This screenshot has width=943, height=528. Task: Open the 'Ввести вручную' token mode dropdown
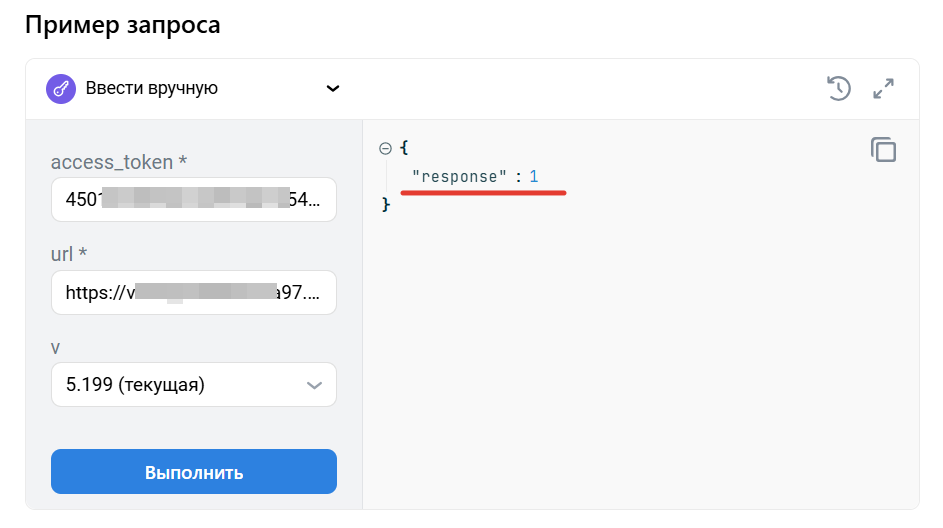193,88
